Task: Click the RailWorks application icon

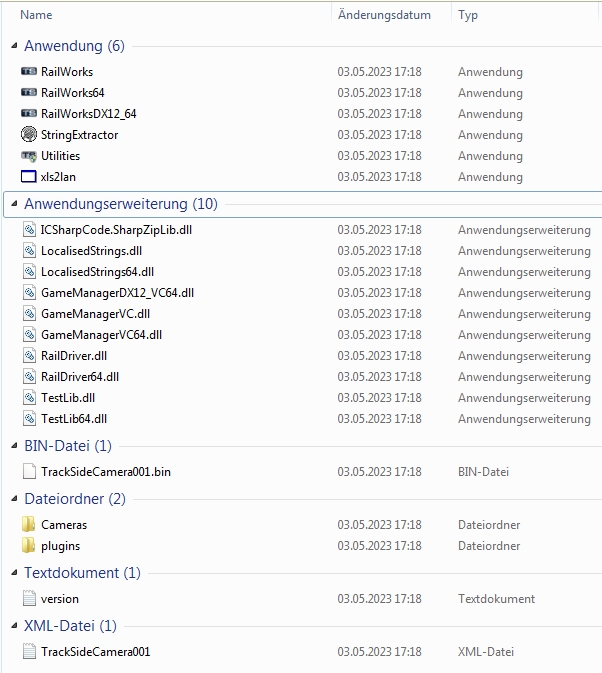Action: coord(29,72)
